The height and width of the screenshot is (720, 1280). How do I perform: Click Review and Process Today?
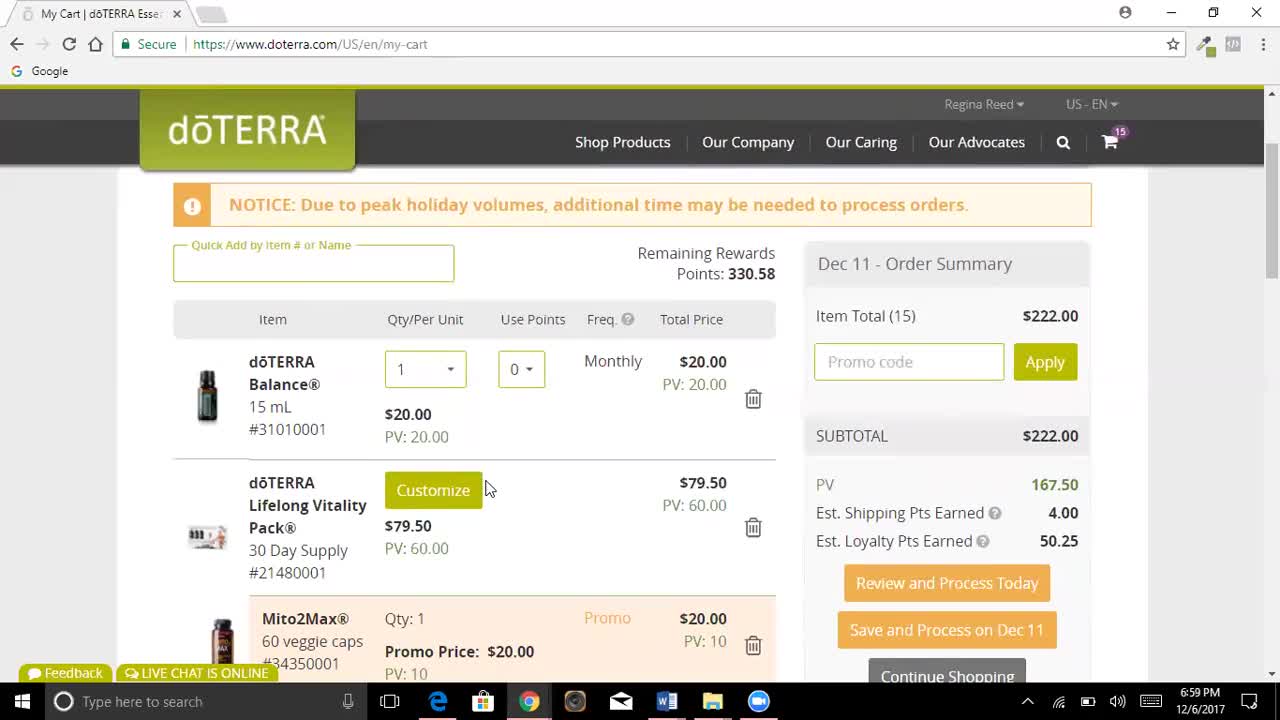947,583
